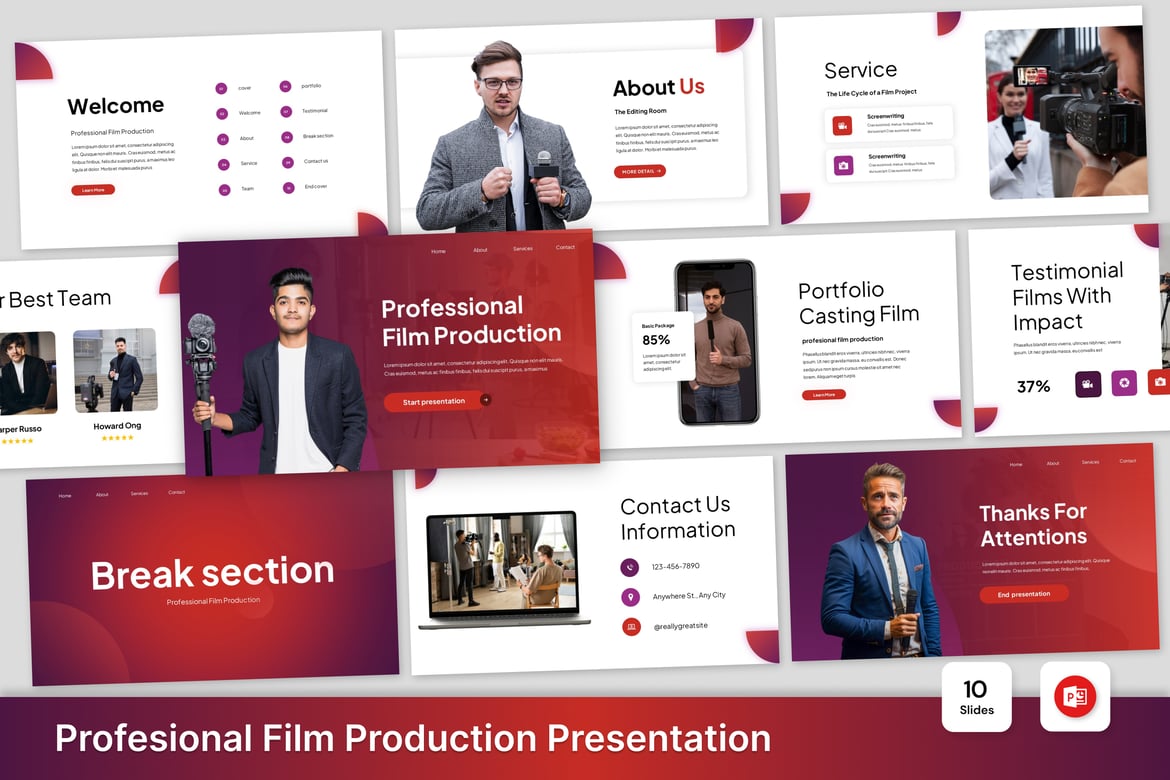Image resolution: width=1170 pixels, height=780 pixels.
Task: Click the phone mockup on Portfolio slide
Action: [x=716, y=342]
